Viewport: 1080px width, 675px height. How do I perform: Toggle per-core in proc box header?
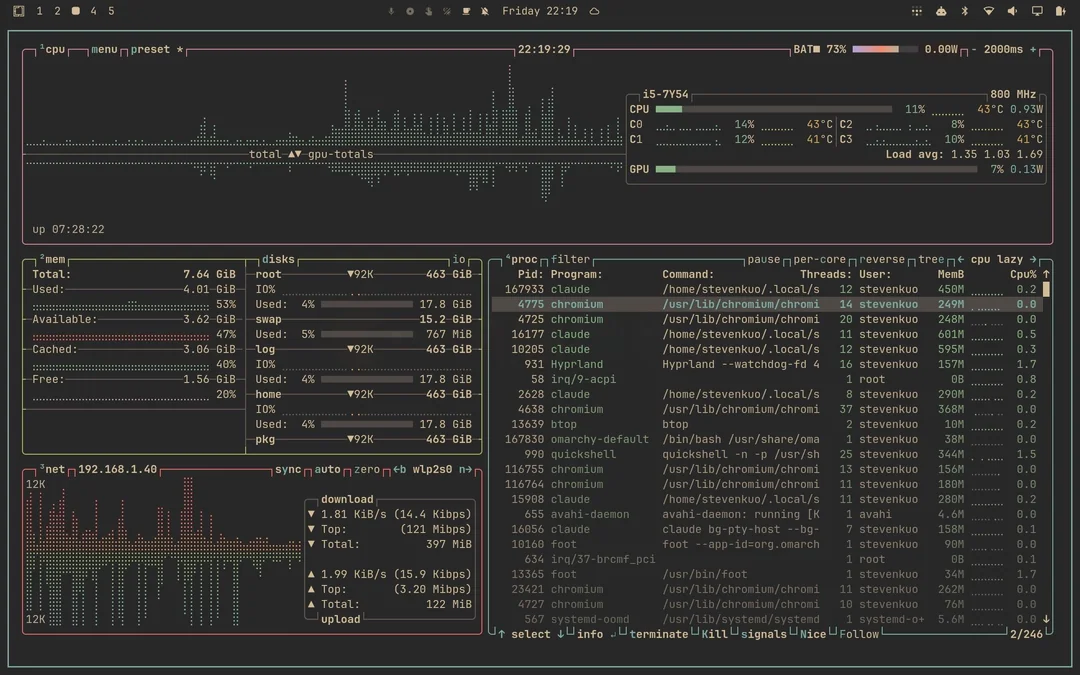(x=820, y=260)
